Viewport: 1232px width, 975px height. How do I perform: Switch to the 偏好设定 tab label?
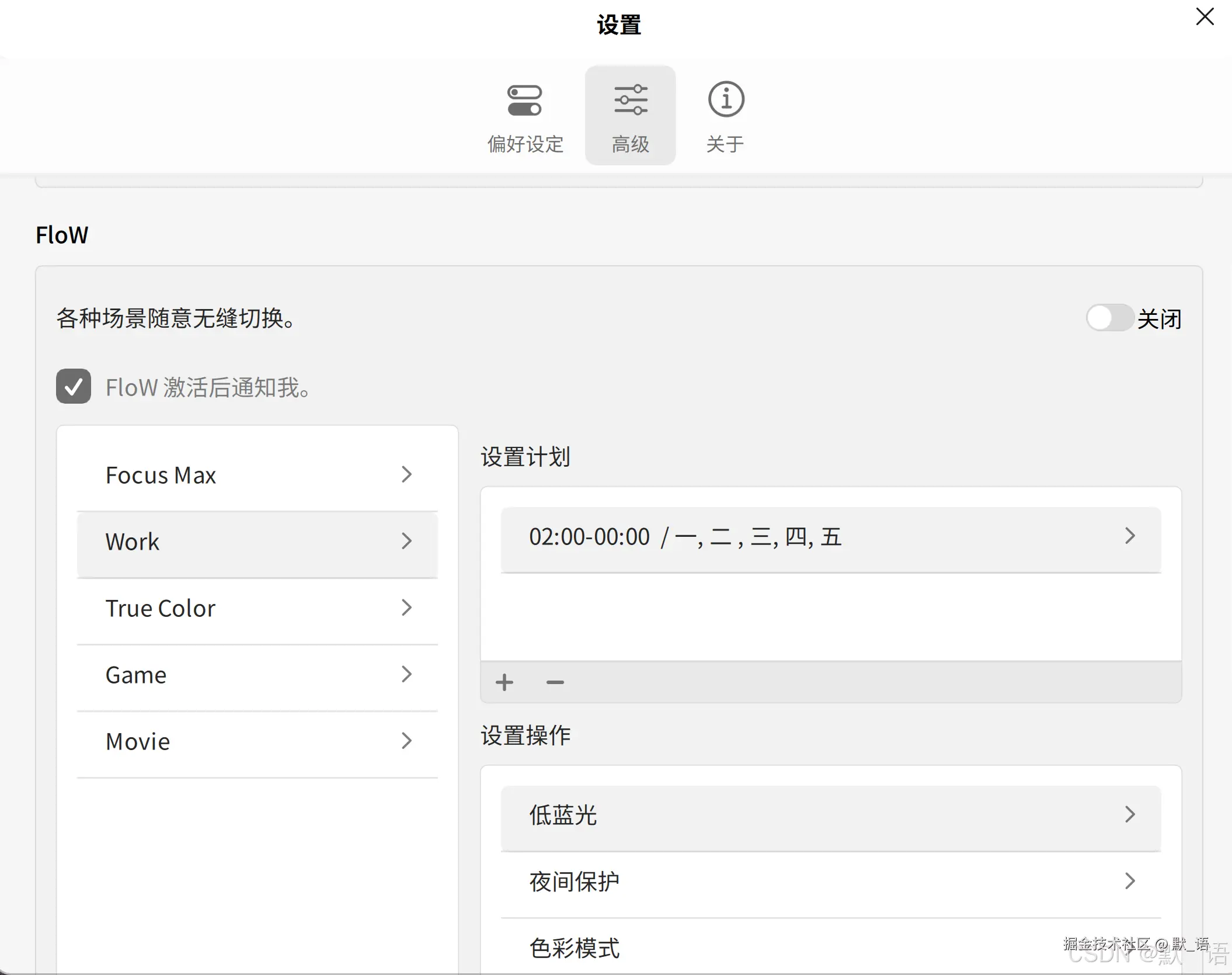click(x=525, y=144)
